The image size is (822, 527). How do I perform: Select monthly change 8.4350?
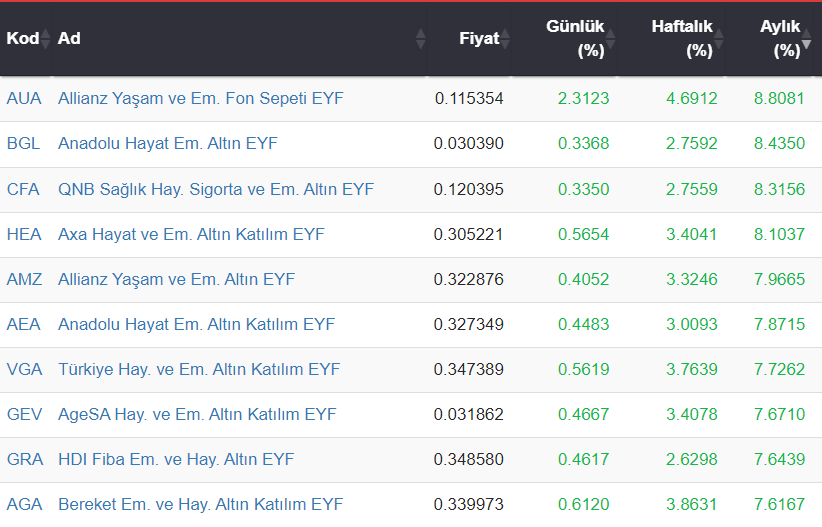pos(780,144)
